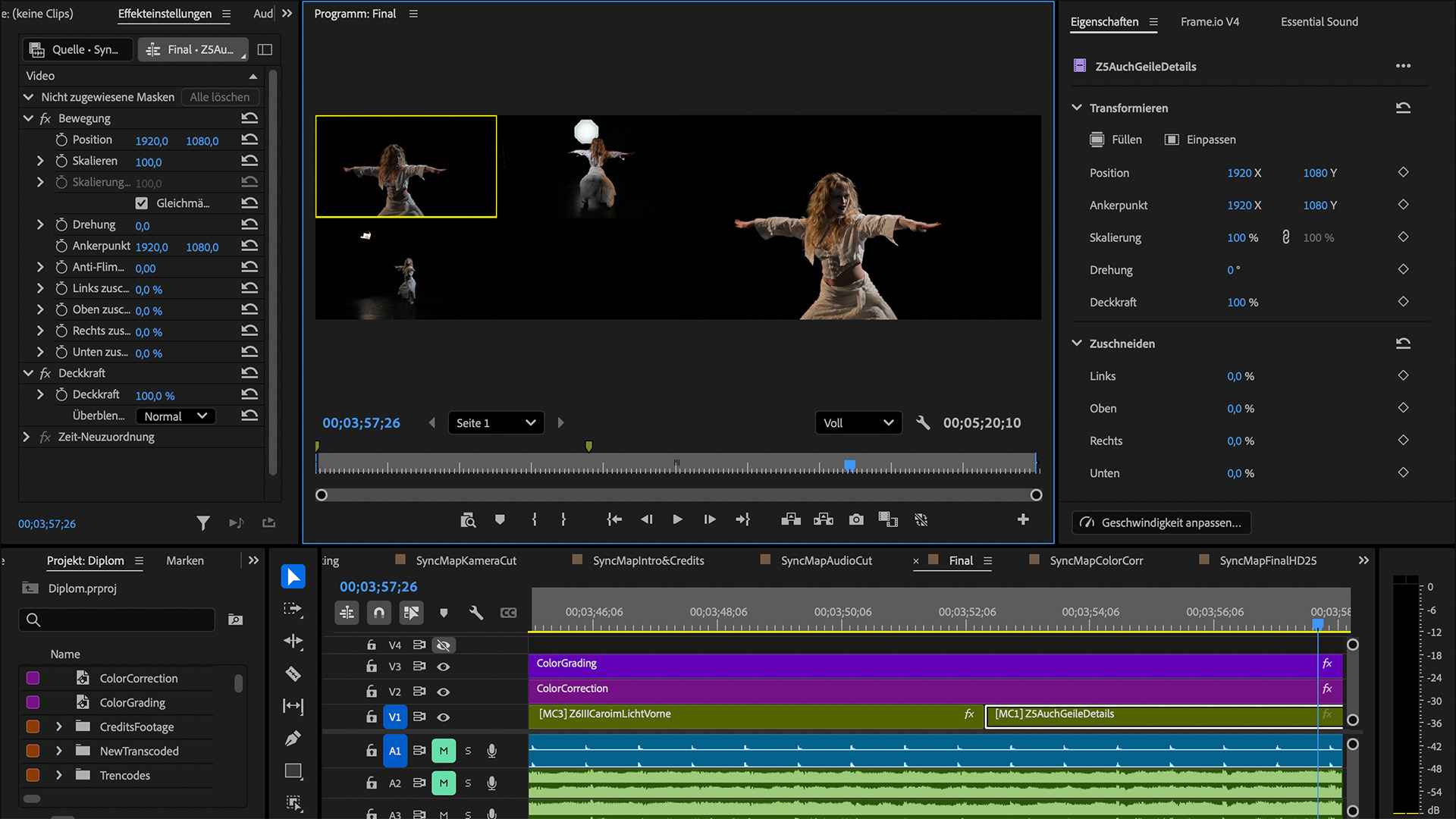Viewport: 1456px width, 819px height.
Task: Click the Füllen button
Action: [1116, 140]
